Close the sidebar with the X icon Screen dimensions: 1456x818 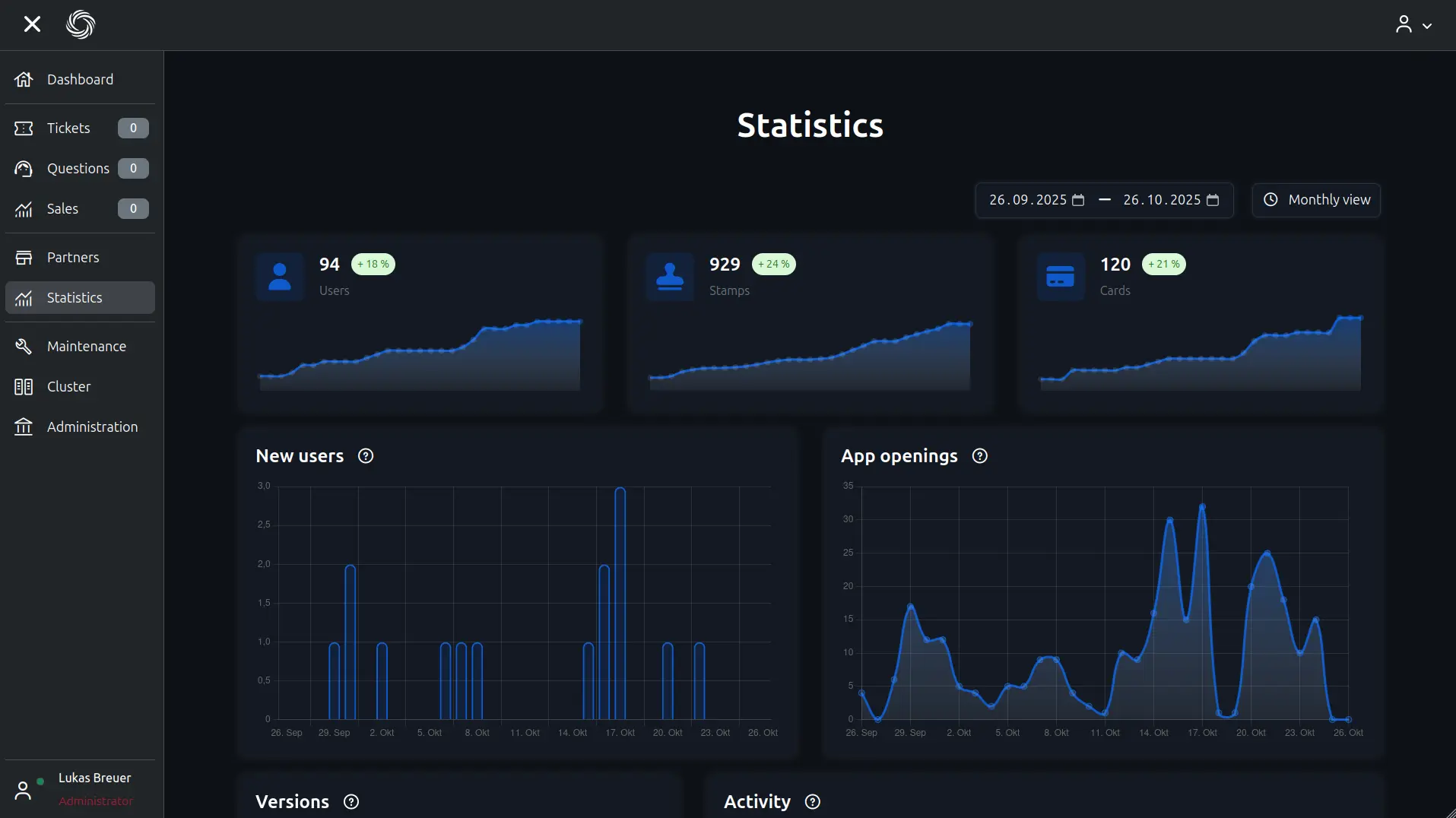(x=32, y=24)
